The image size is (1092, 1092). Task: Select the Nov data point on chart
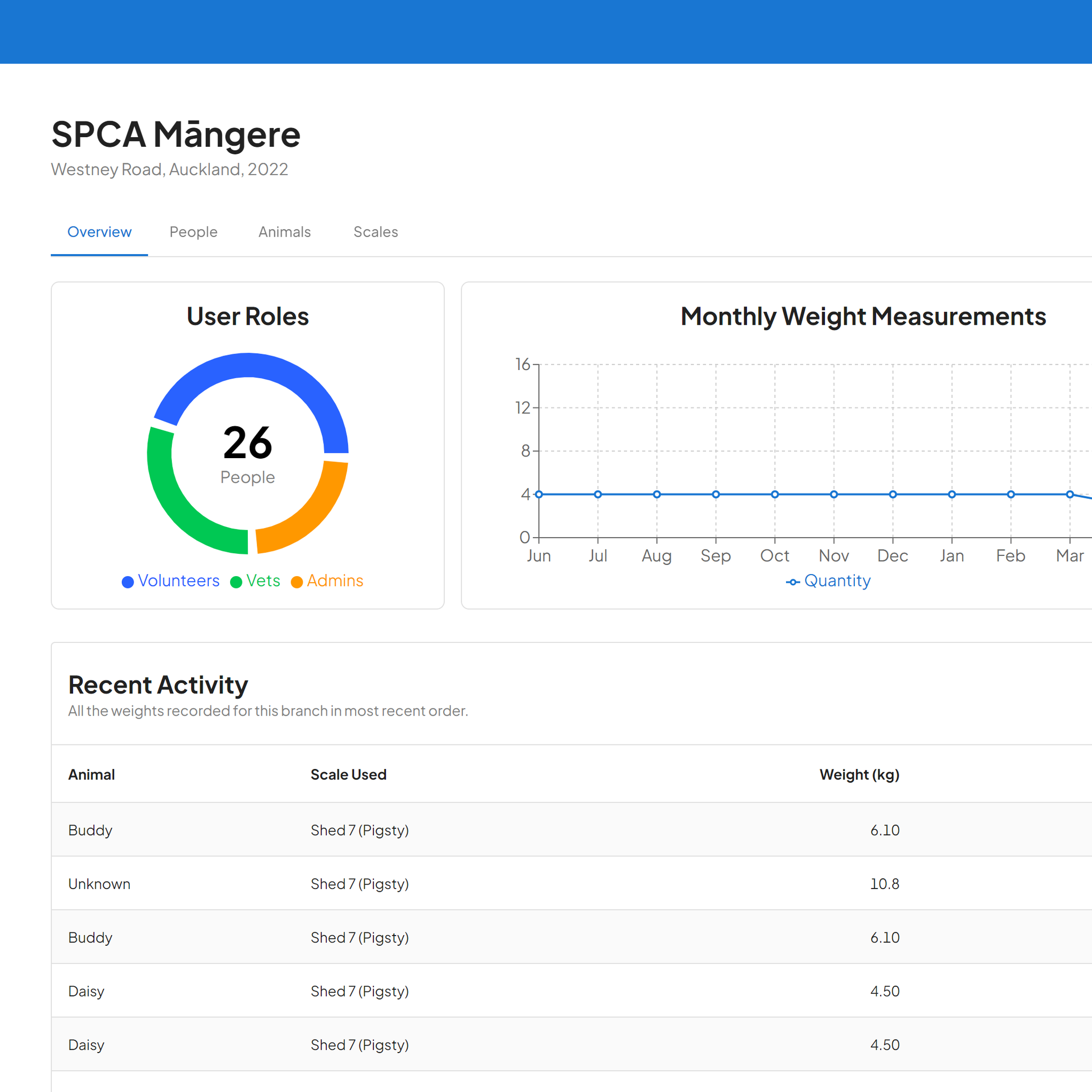tap(834, 494)
